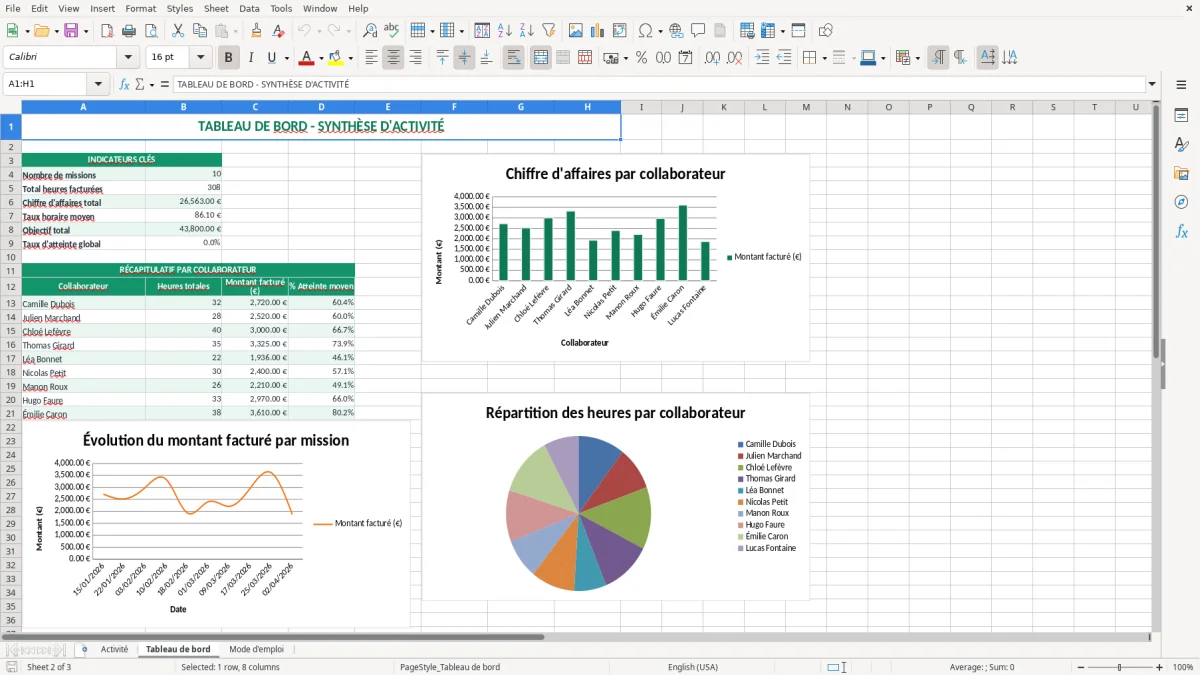Toggle the print preview icon

[x=150, y=31]
